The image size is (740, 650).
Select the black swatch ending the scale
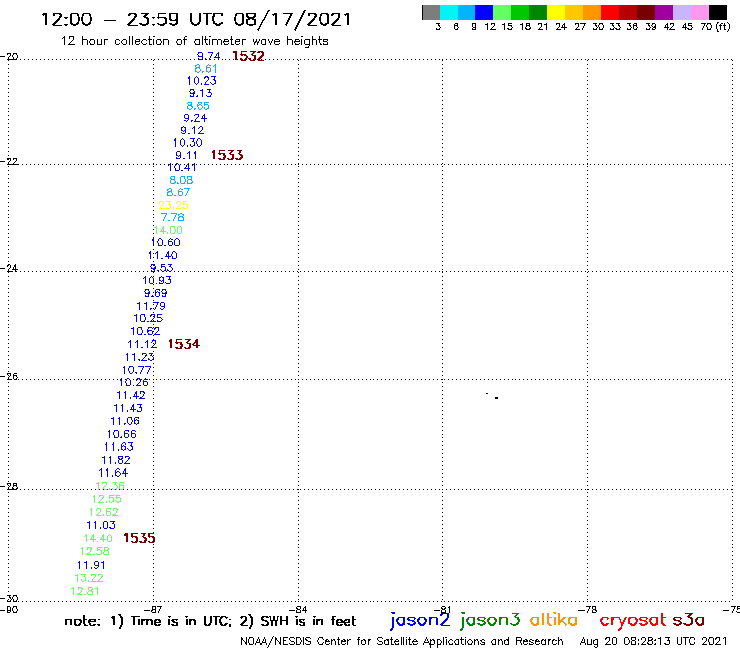pos(718,12)
